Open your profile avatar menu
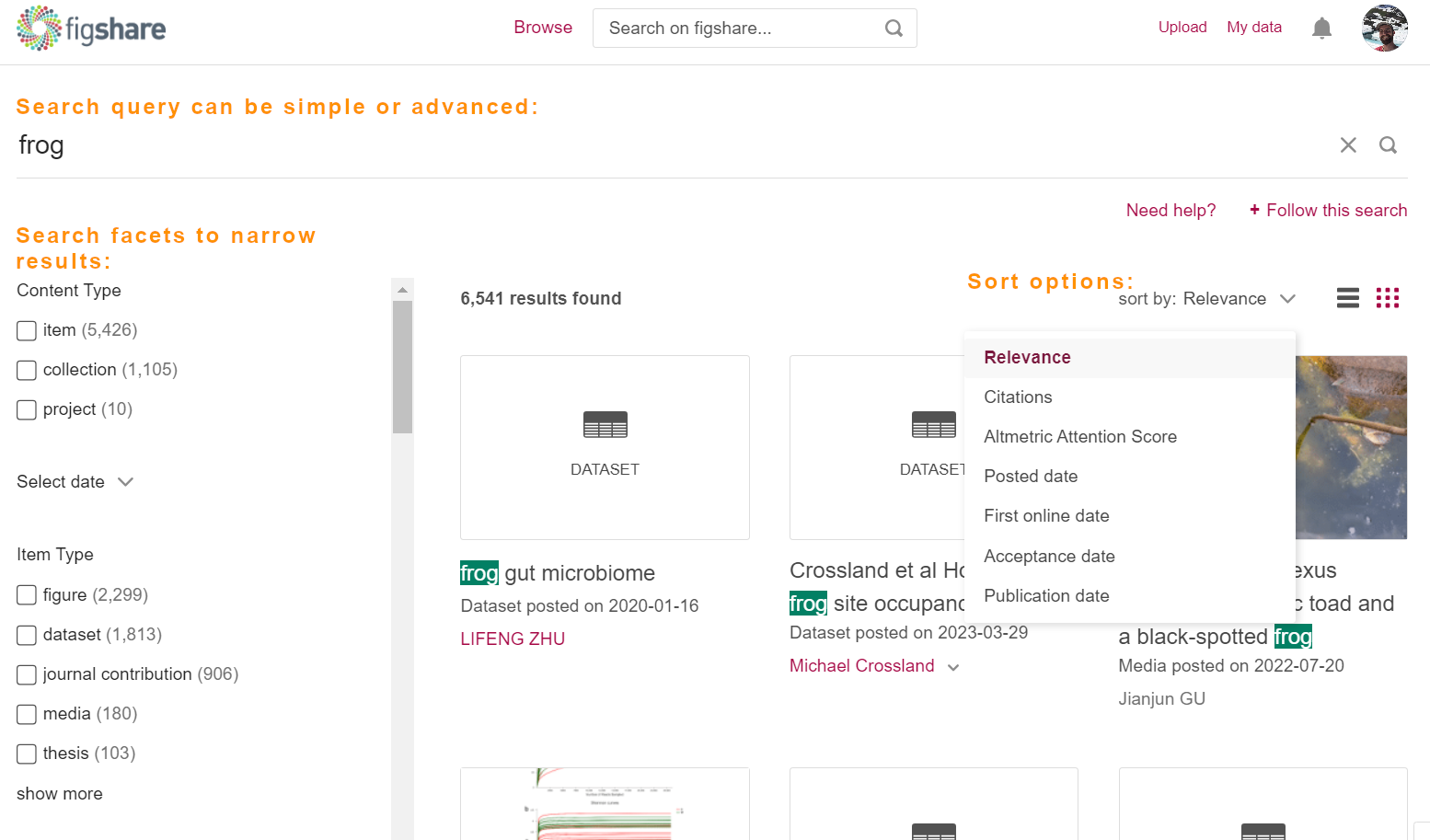The image size is (1430, 840). pos(1384,28)
